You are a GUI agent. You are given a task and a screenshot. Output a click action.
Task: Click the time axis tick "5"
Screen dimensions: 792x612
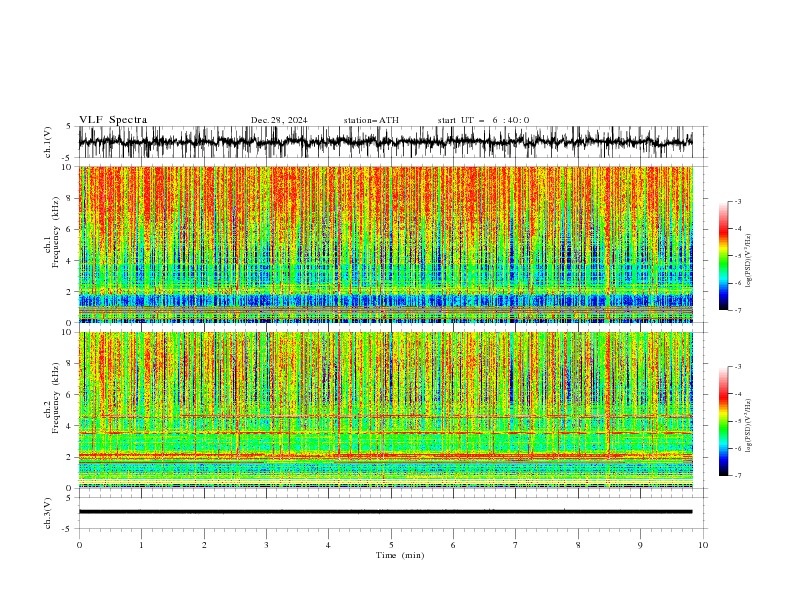pos(391,545)
